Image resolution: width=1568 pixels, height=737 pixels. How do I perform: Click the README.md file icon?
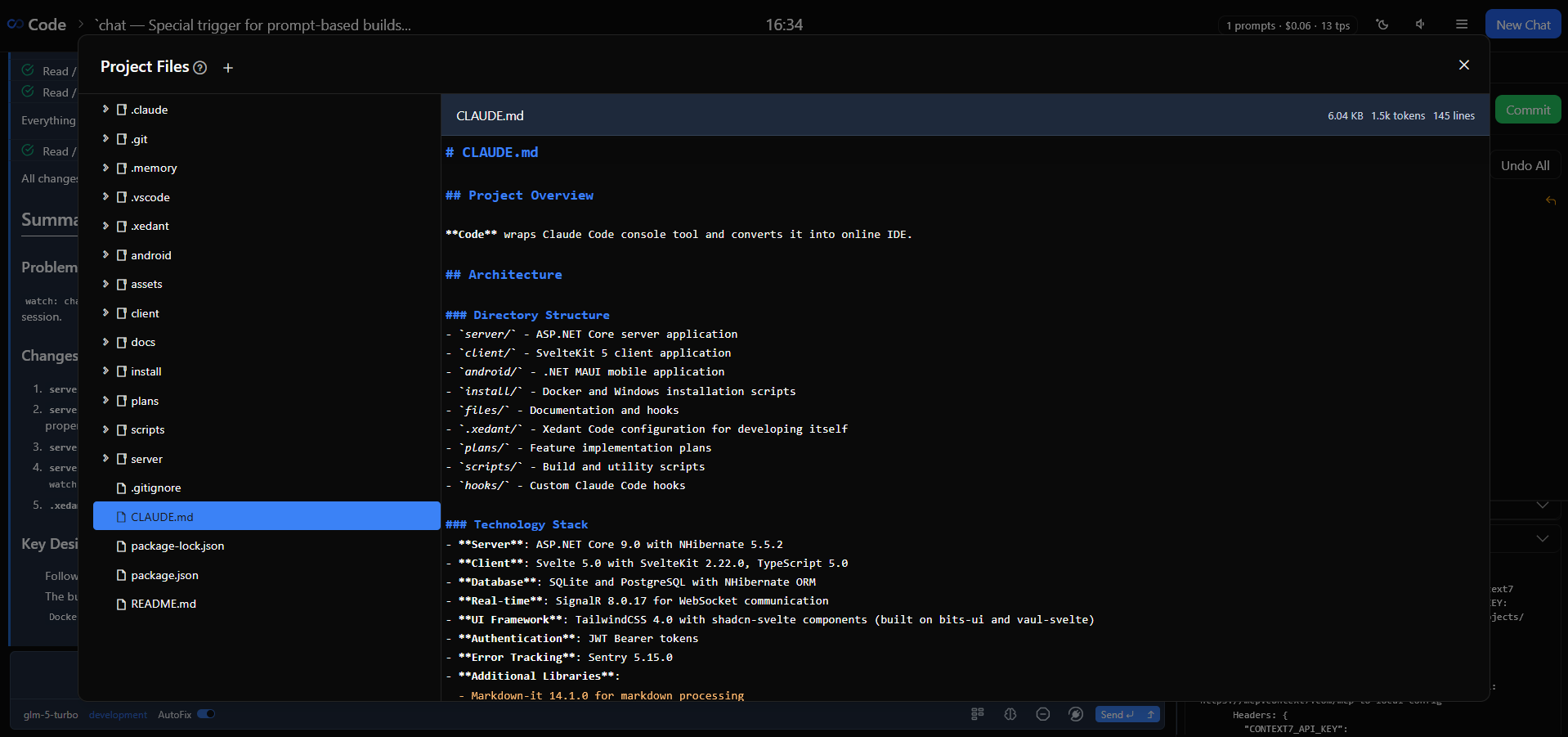[x=121, y=604]
